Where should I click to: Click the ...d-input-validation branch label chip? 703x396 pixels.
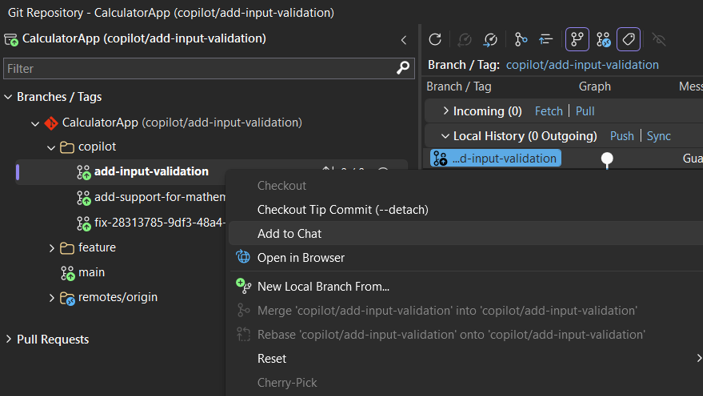[x=495, y=158]
